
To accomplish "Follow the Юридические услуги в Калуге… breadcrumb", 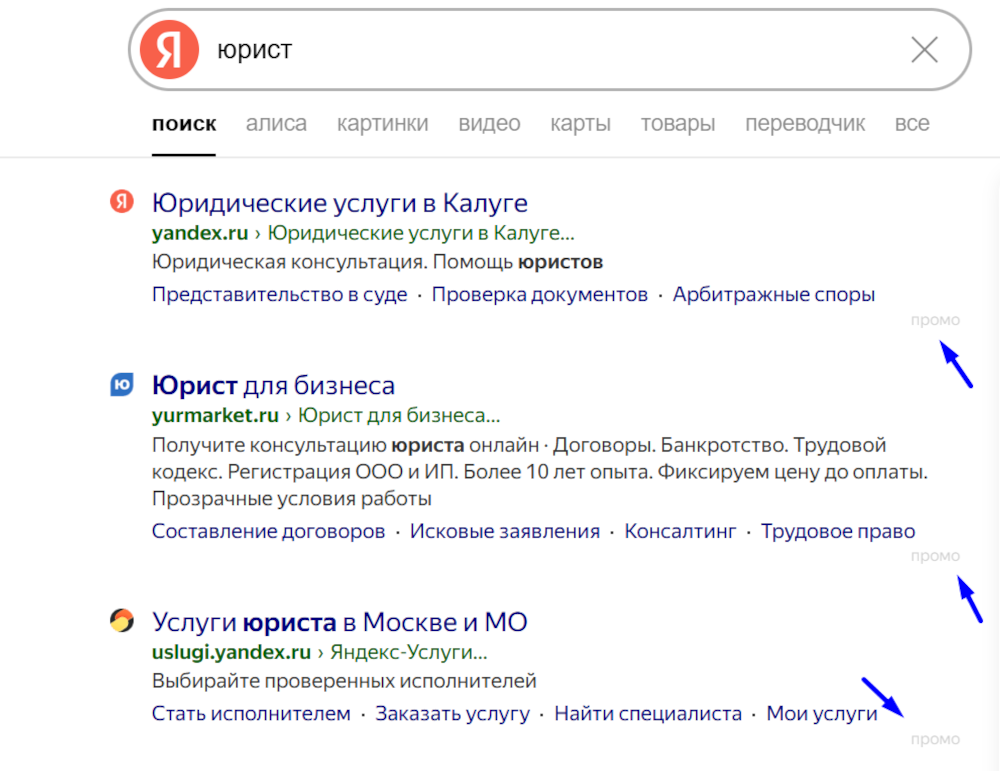I will pos(421,233).
